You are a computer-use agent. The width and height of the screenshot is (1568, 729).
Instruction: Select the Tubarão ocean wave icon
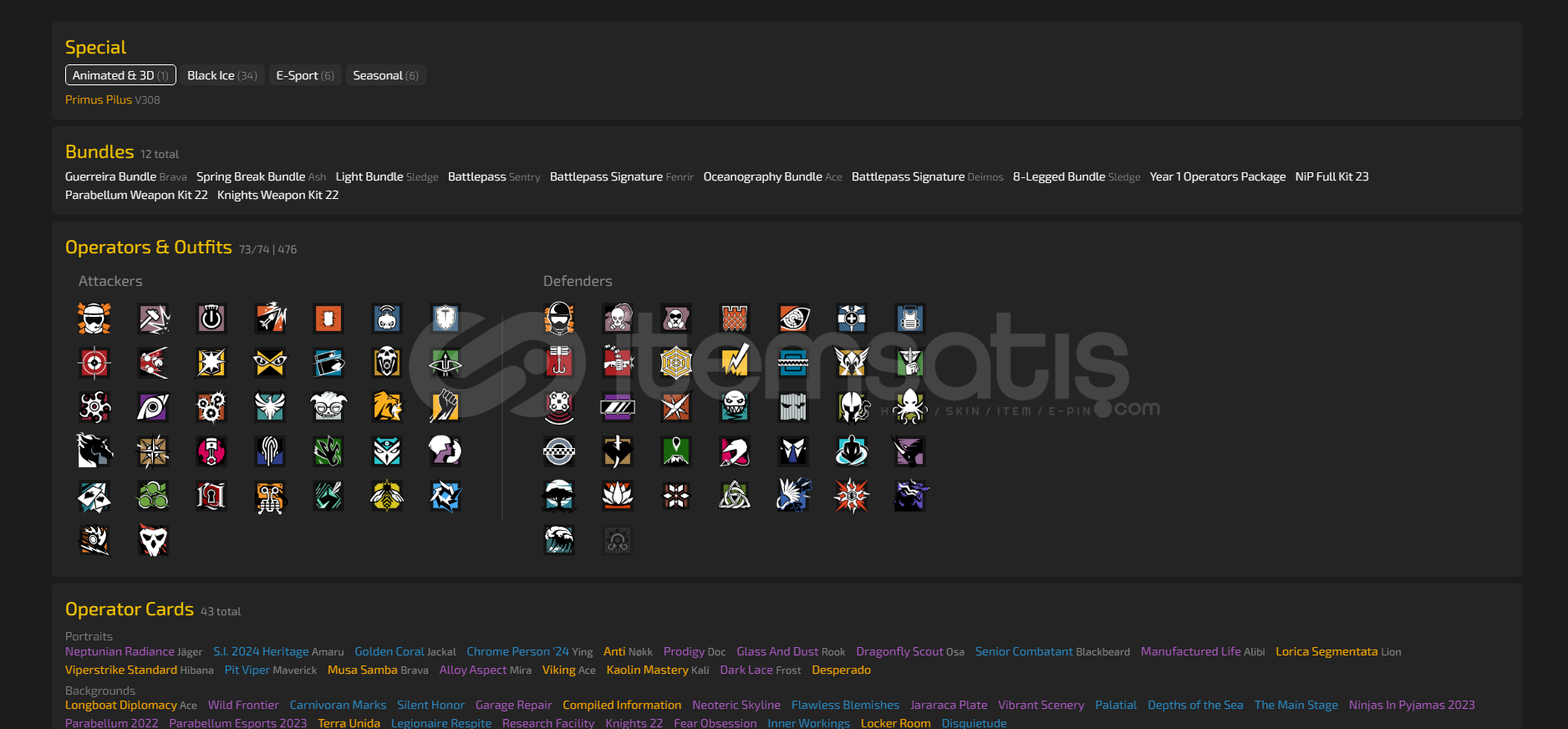[559, 540]
